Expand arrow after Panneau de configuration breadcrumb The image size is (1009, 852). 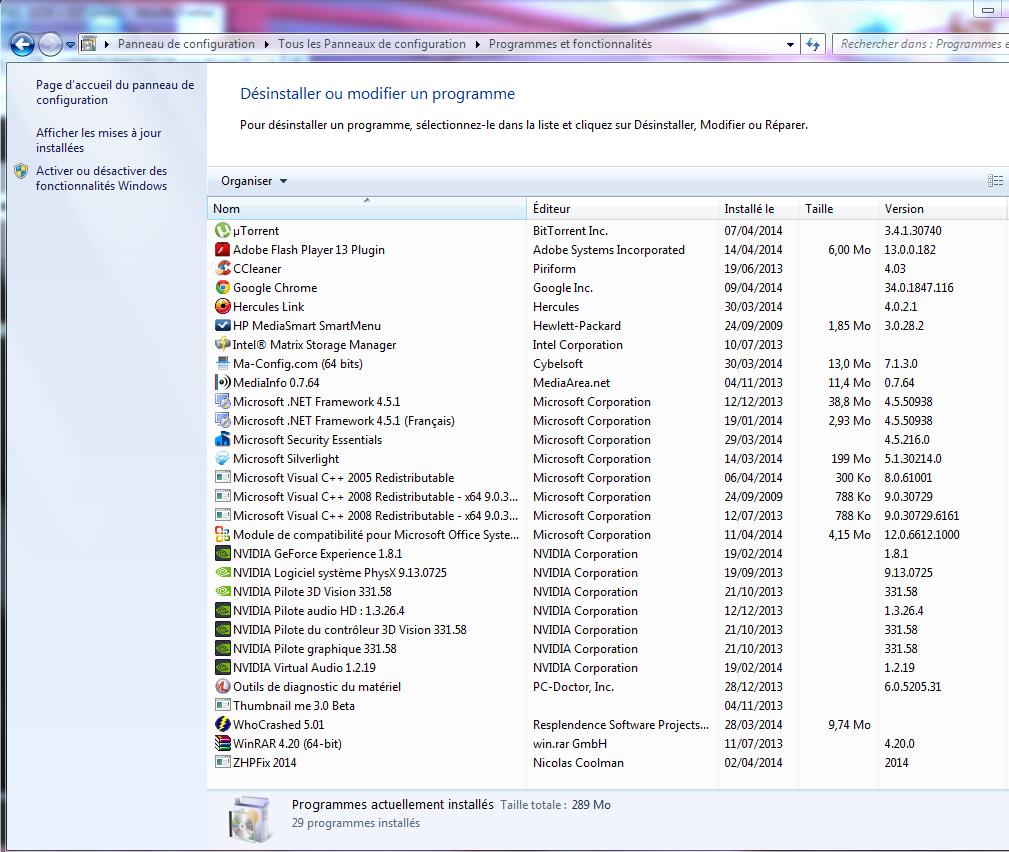[x=266, y=44]
